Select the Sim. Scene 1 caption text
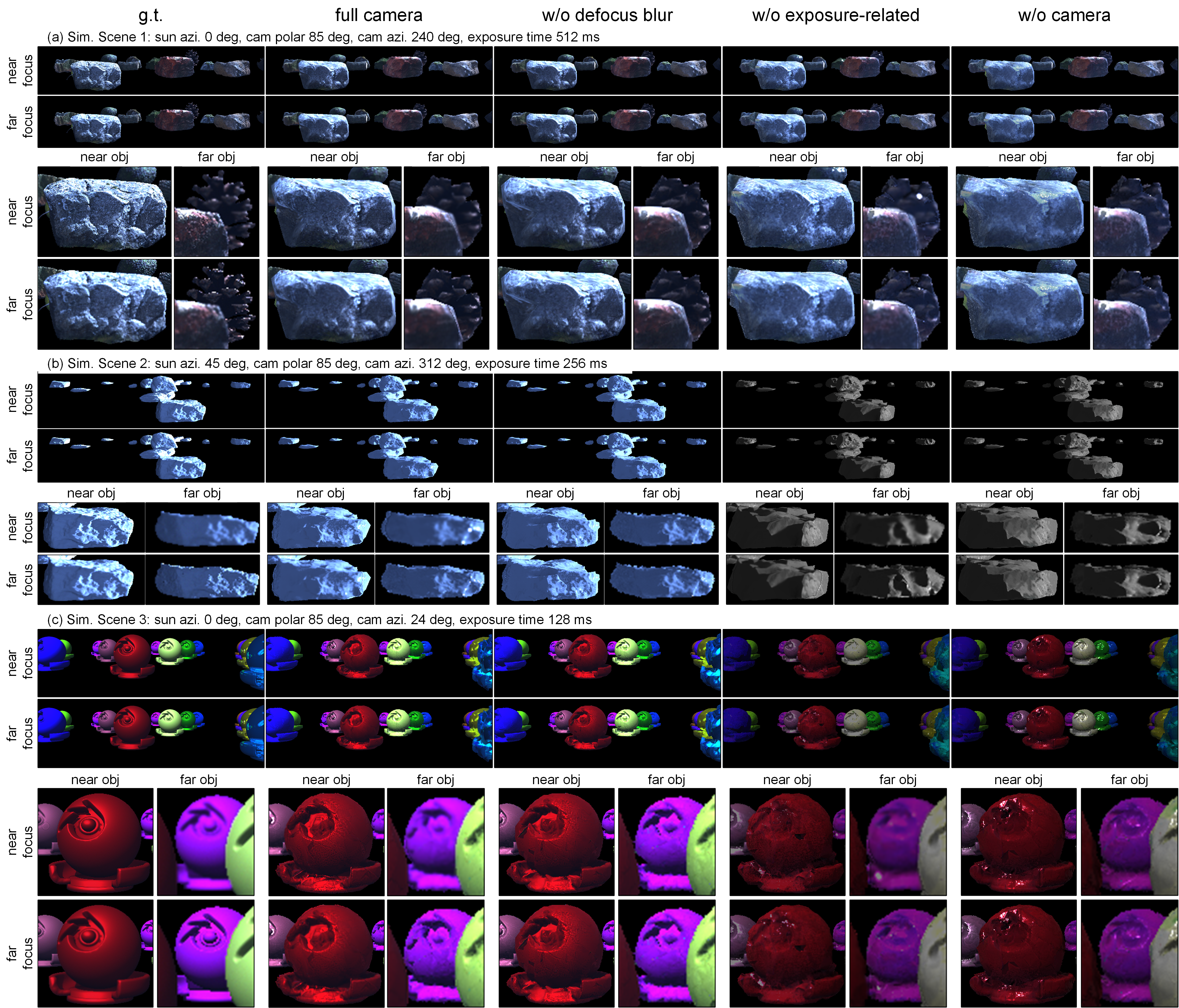The width and height of the screenshot is (1179, 1008). point(323,37)
